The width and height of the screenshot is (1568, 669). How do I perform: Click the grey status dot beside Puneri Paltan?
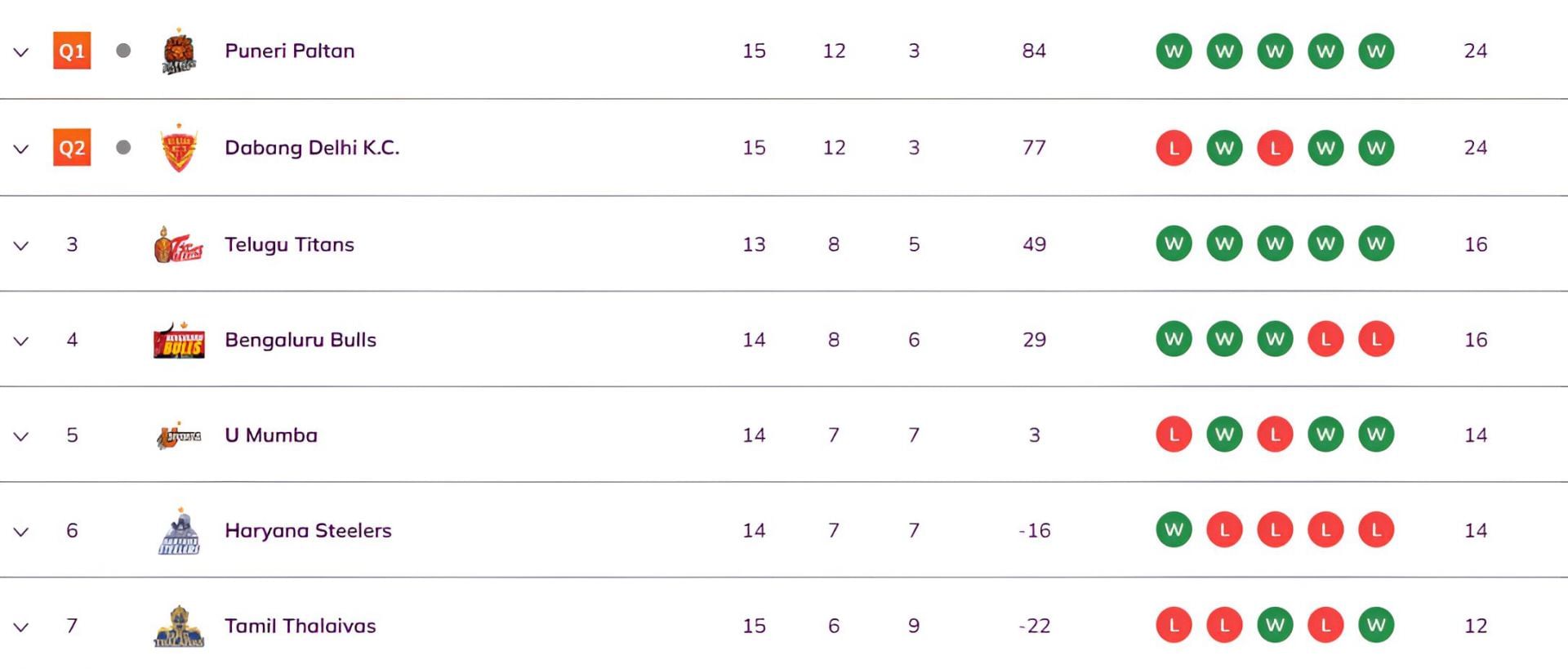(x=123, y=51)
